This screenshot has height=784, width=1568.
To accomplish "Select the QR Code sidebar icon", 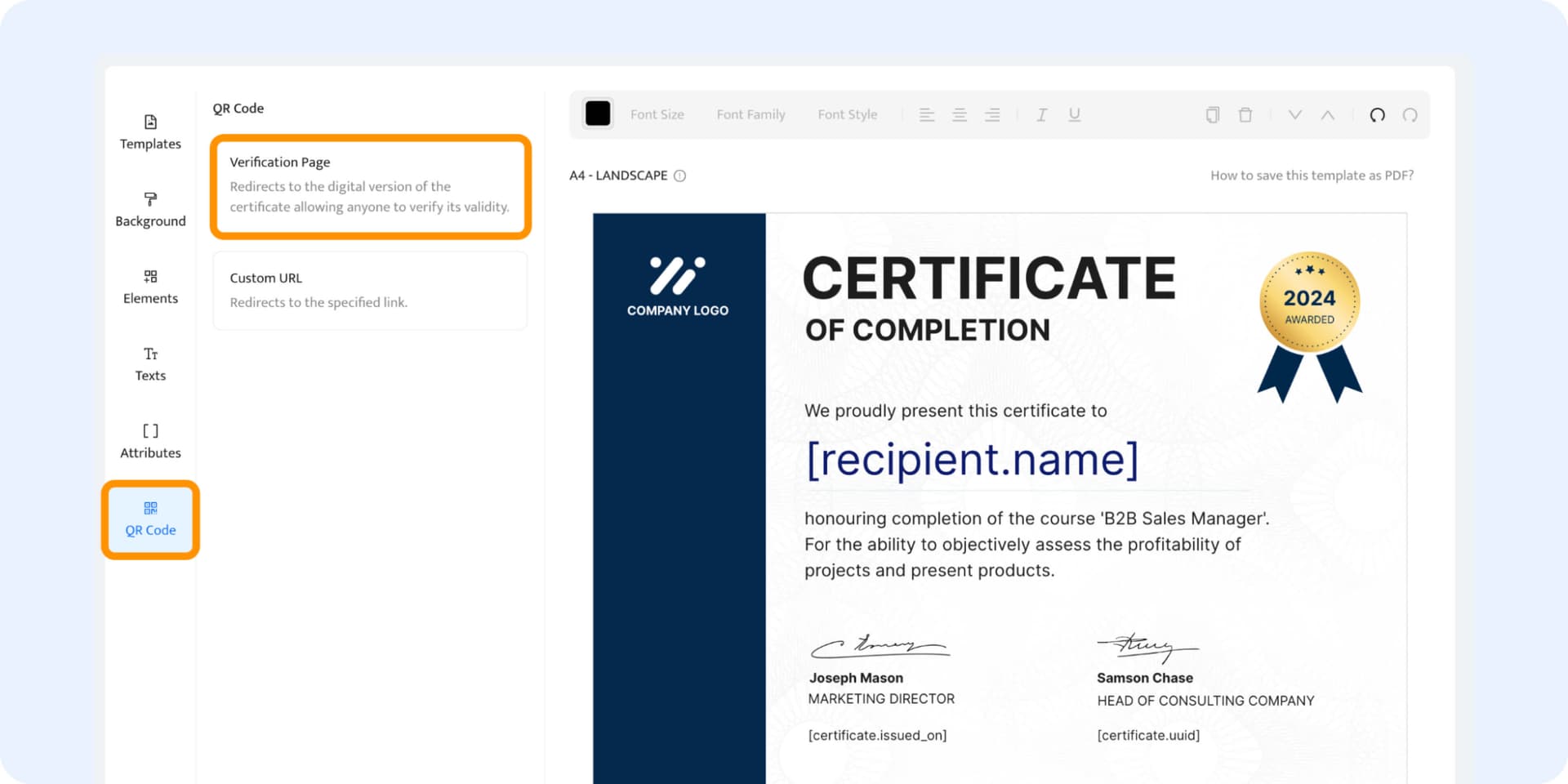I will click(150, 518).
